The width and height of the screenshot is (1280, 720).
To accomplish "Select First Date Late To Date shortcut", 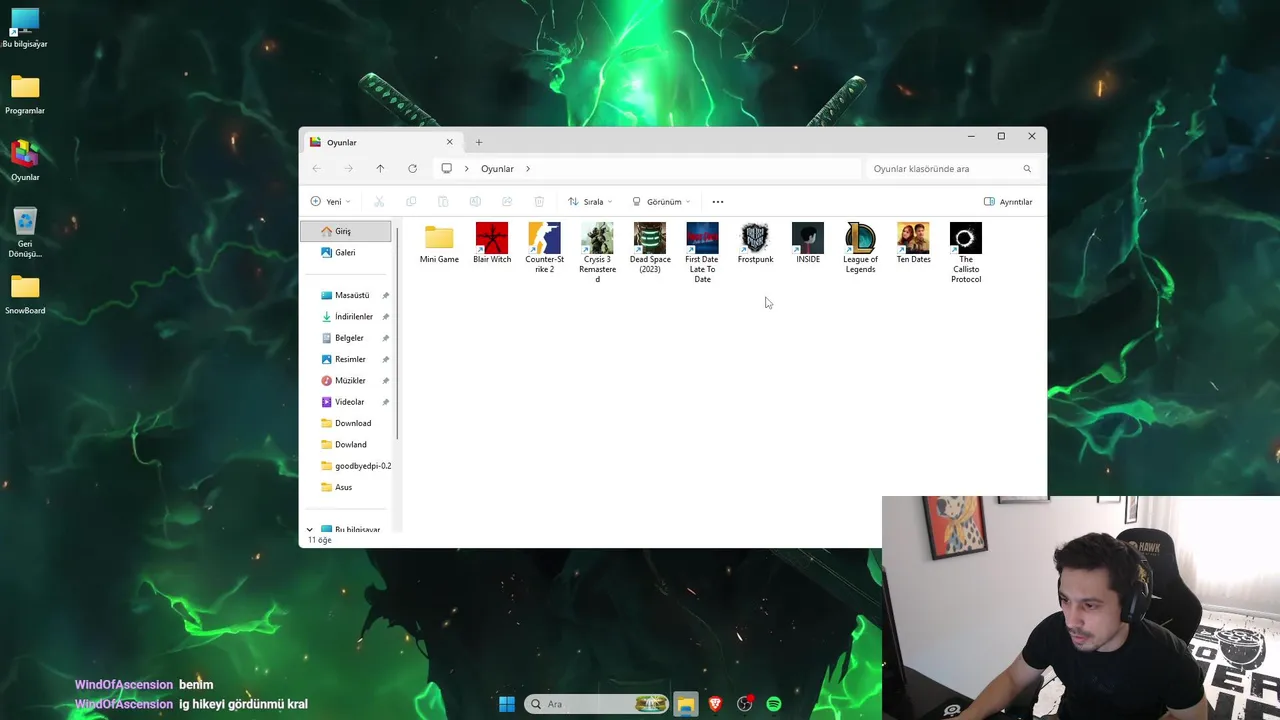I will click(x=702, y=252).
